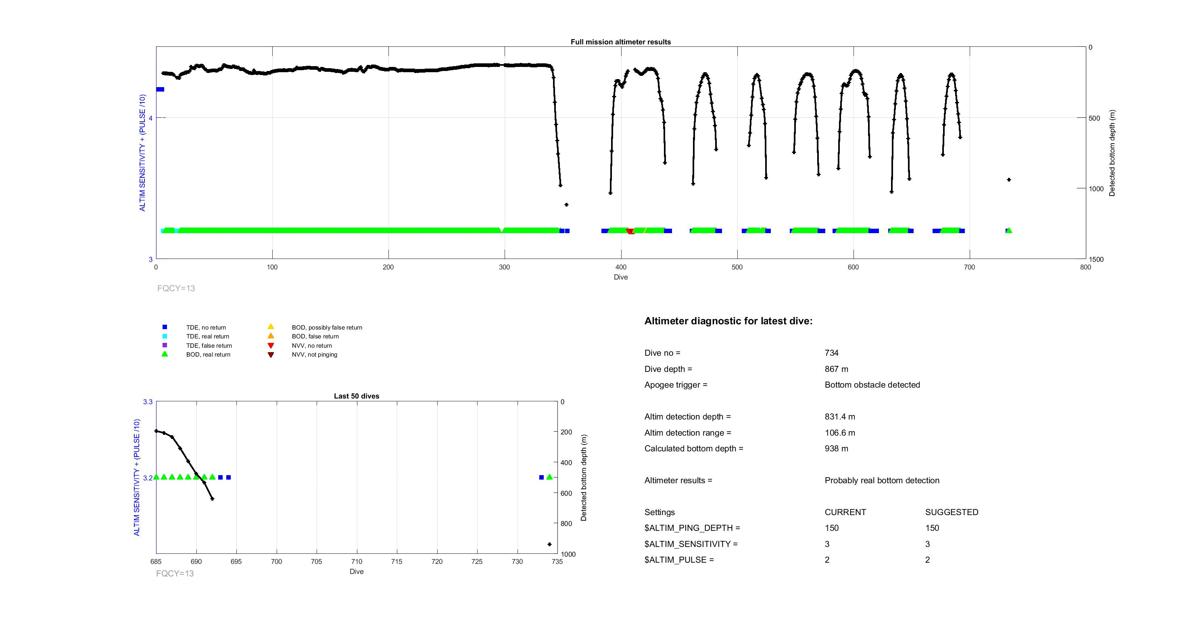Select the current $ALTIM_PING_DEPTH value 150

tap(832, 528)
